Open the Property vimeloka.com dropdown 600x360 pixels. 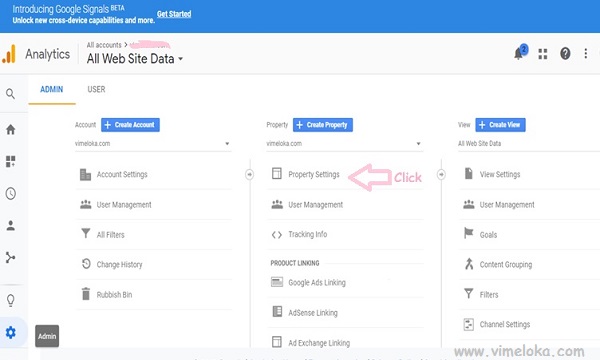click(x=345, y=143)
